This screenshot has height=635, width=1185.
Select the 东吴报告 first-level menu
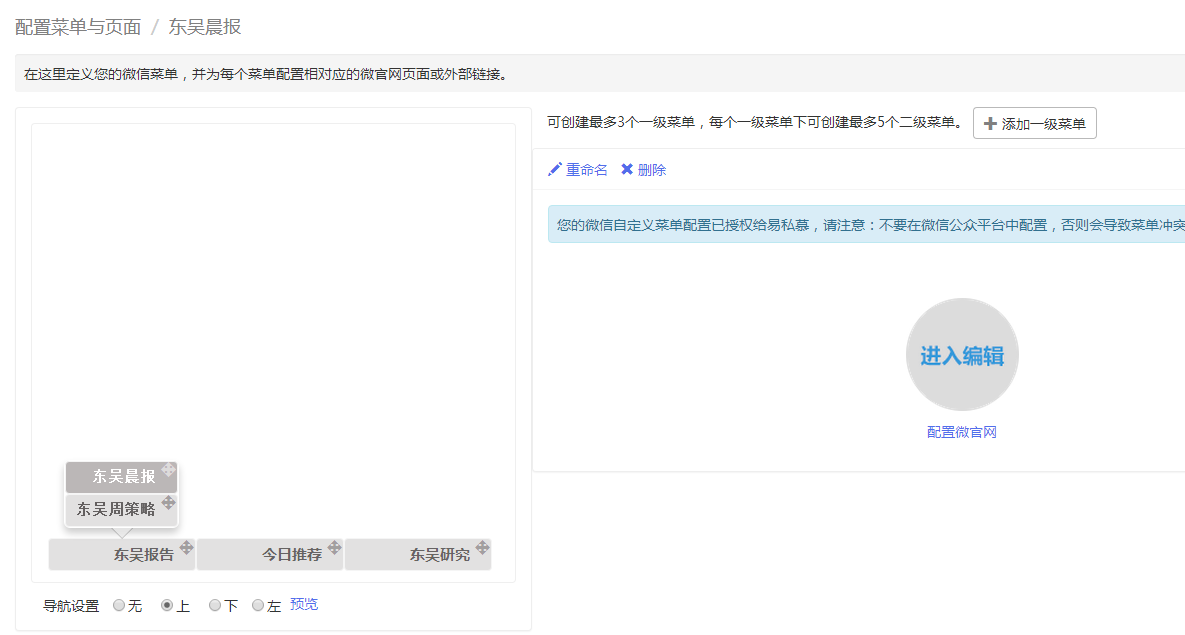(x=122, y=554)
